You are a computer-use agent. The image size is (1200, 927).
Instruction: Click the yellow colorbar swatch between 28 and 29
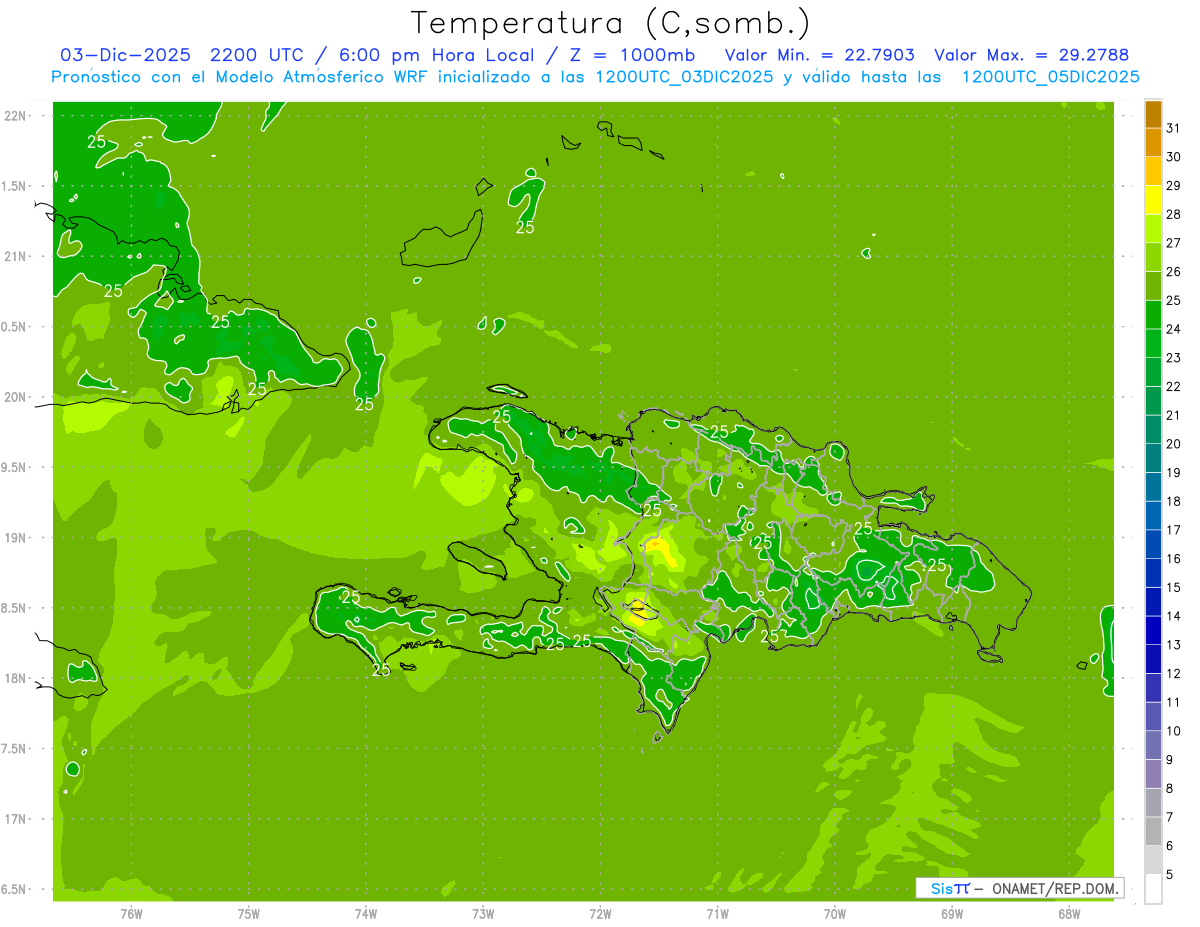click(1153, 200)
